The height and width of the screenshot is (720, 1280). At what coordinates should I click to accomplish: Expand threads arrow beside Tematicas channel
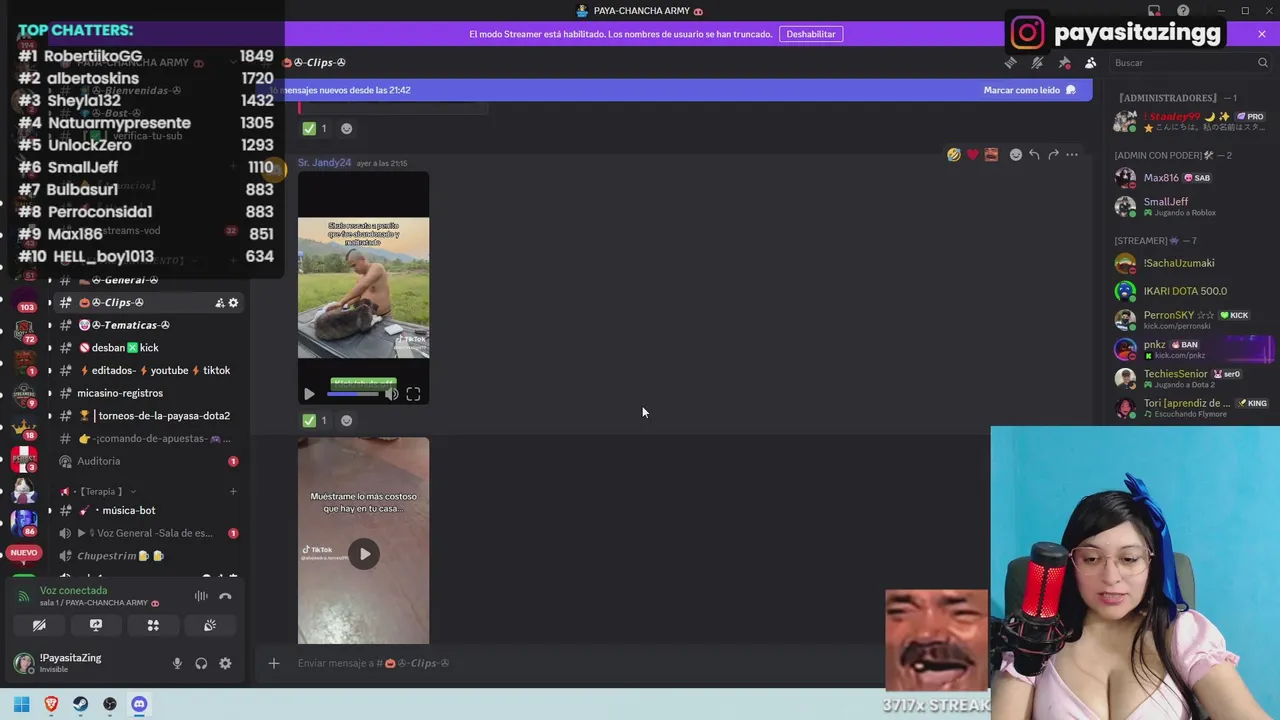[50, 325]
